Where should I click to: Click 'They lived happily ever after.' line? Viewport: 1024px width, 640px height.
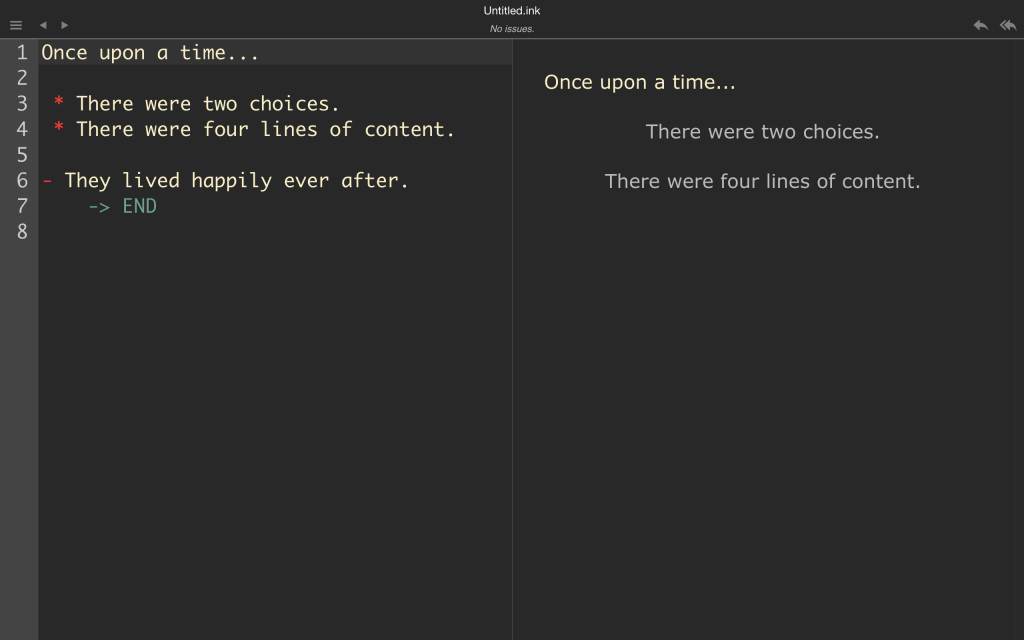(235, 180)
